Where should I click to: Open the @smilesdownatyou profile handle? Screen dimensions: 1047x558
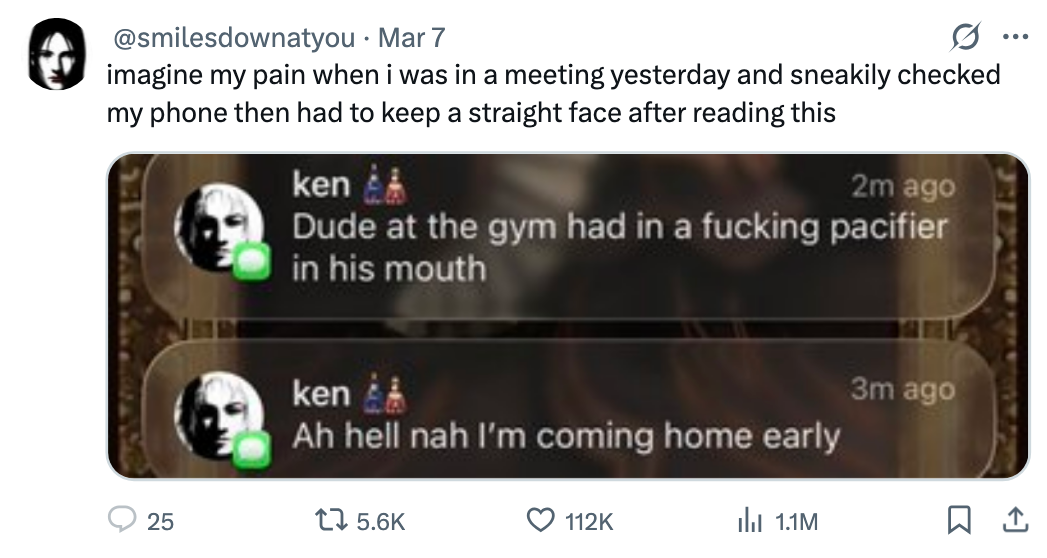(x=235, y=38)
